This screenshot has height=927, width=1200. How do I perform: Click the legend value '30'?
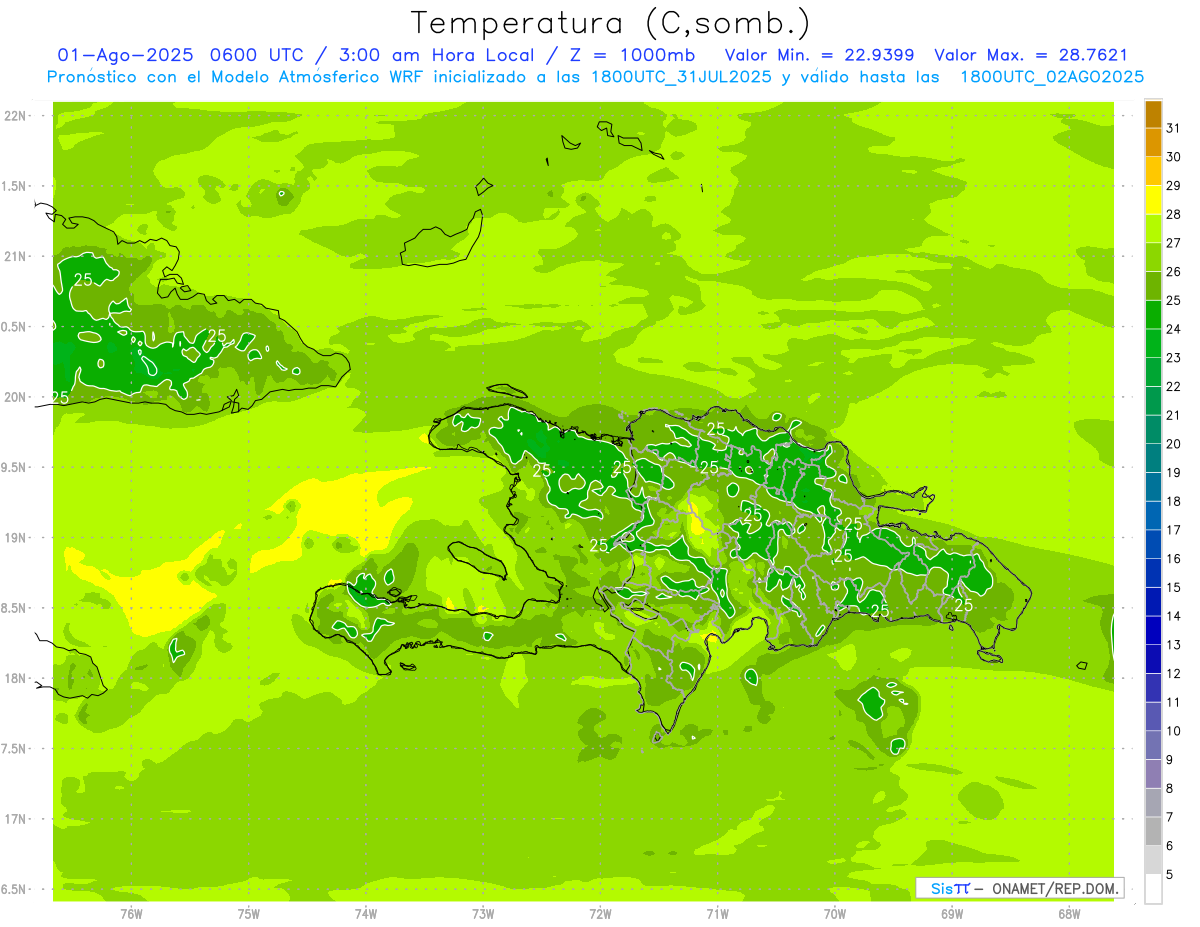[1174, 157]
